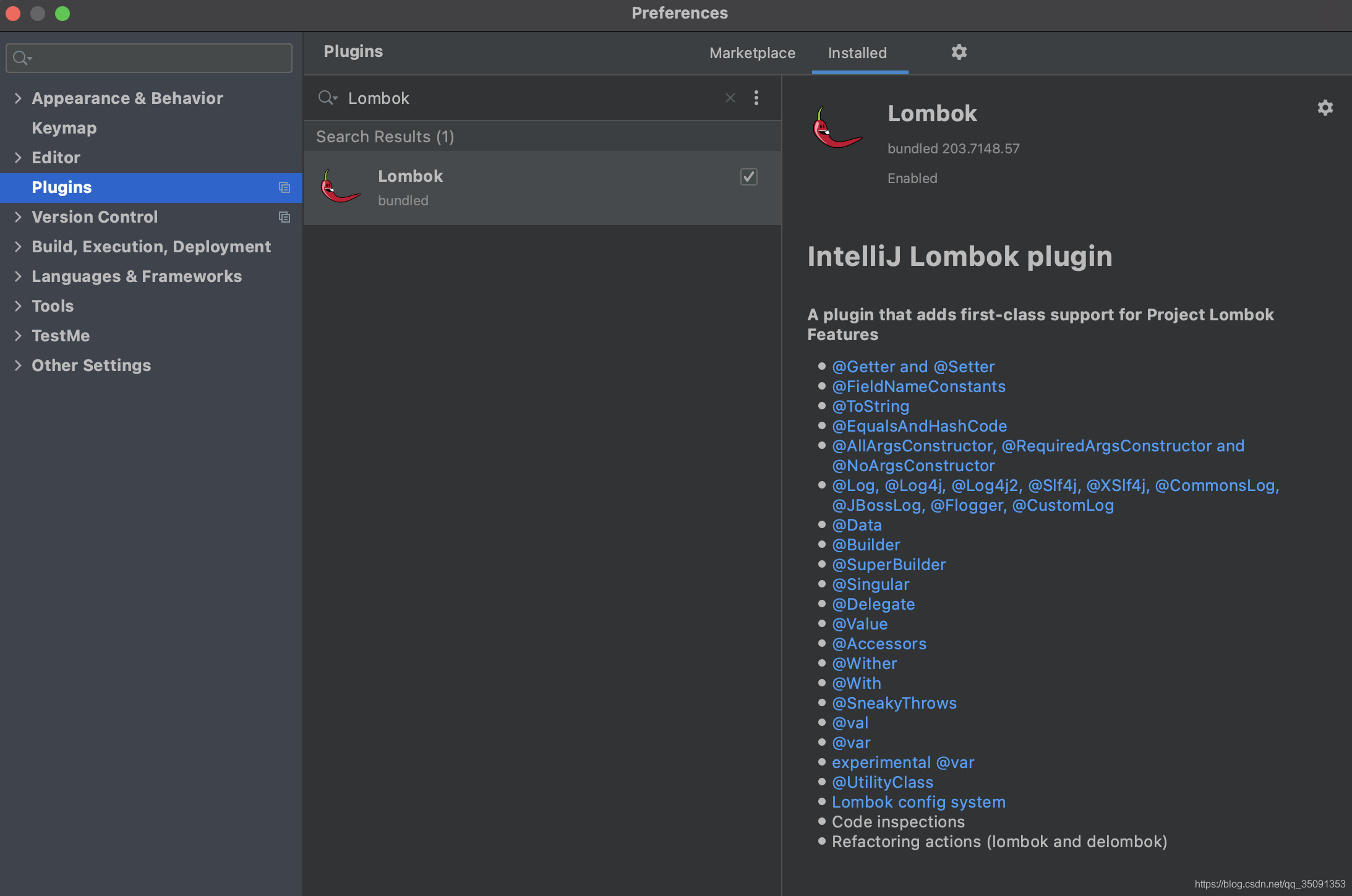Click the plugin search magnifier icon
The width and height of the screenshot is (1352, 896).
pos(327,98)
